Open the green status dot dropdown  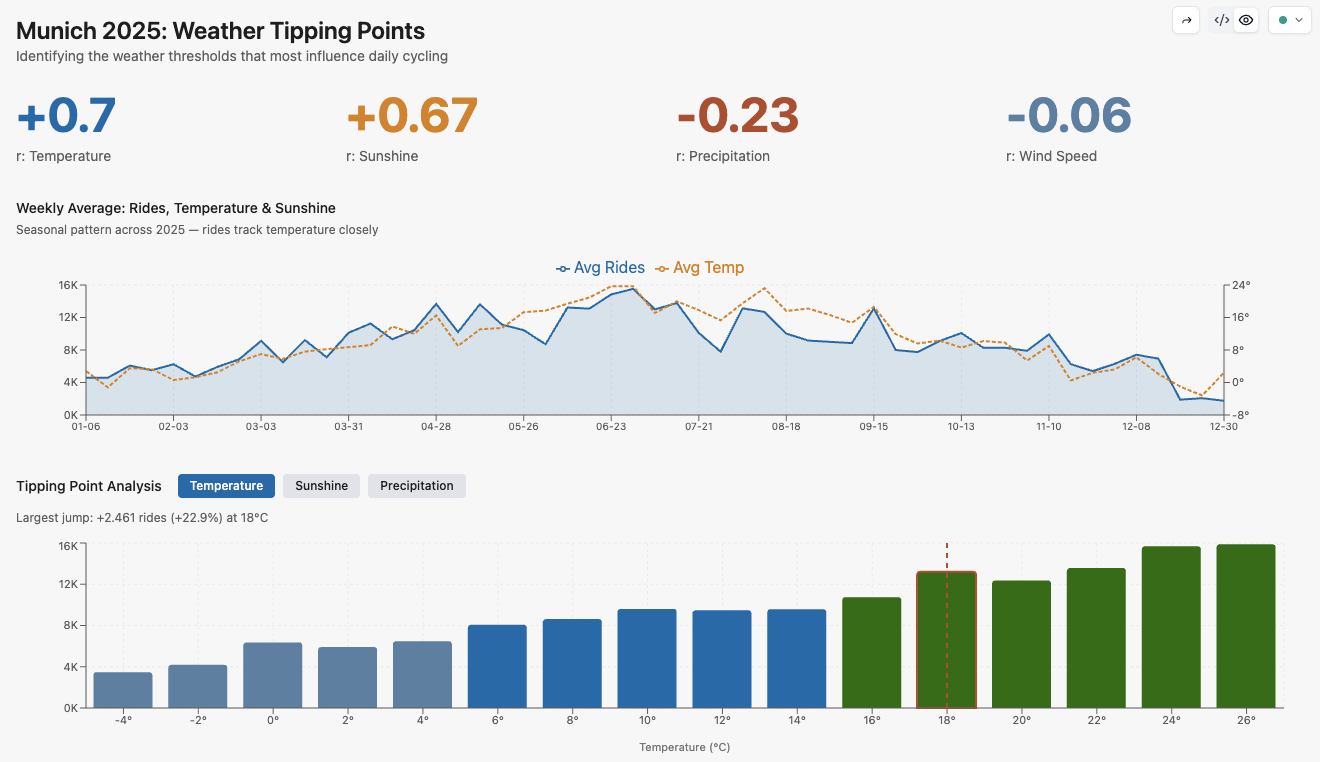pyautogui.click(x=1289, y=20)
